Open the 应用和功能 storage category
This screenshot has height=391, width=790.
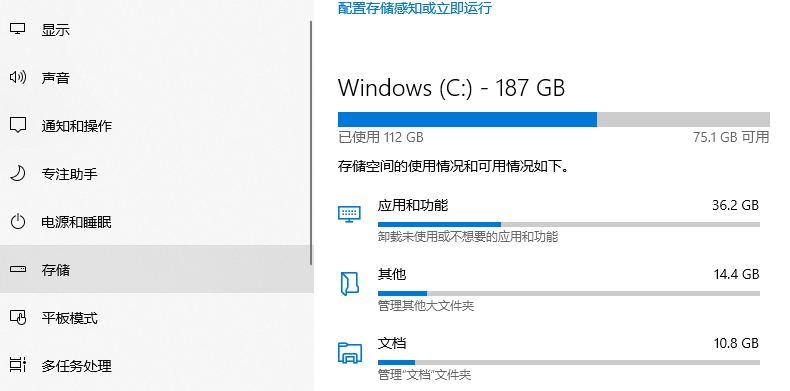click(551, 221)
